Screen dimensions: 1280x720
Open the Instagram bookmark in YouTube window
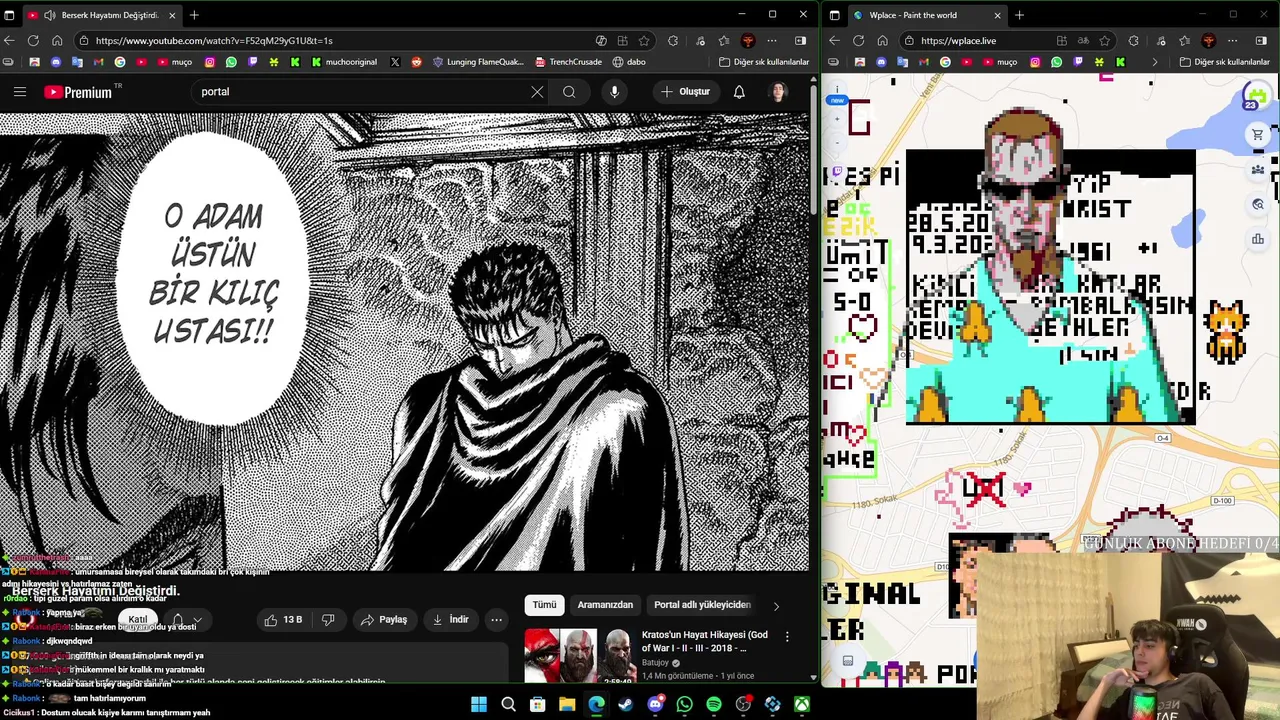[209, 62]
